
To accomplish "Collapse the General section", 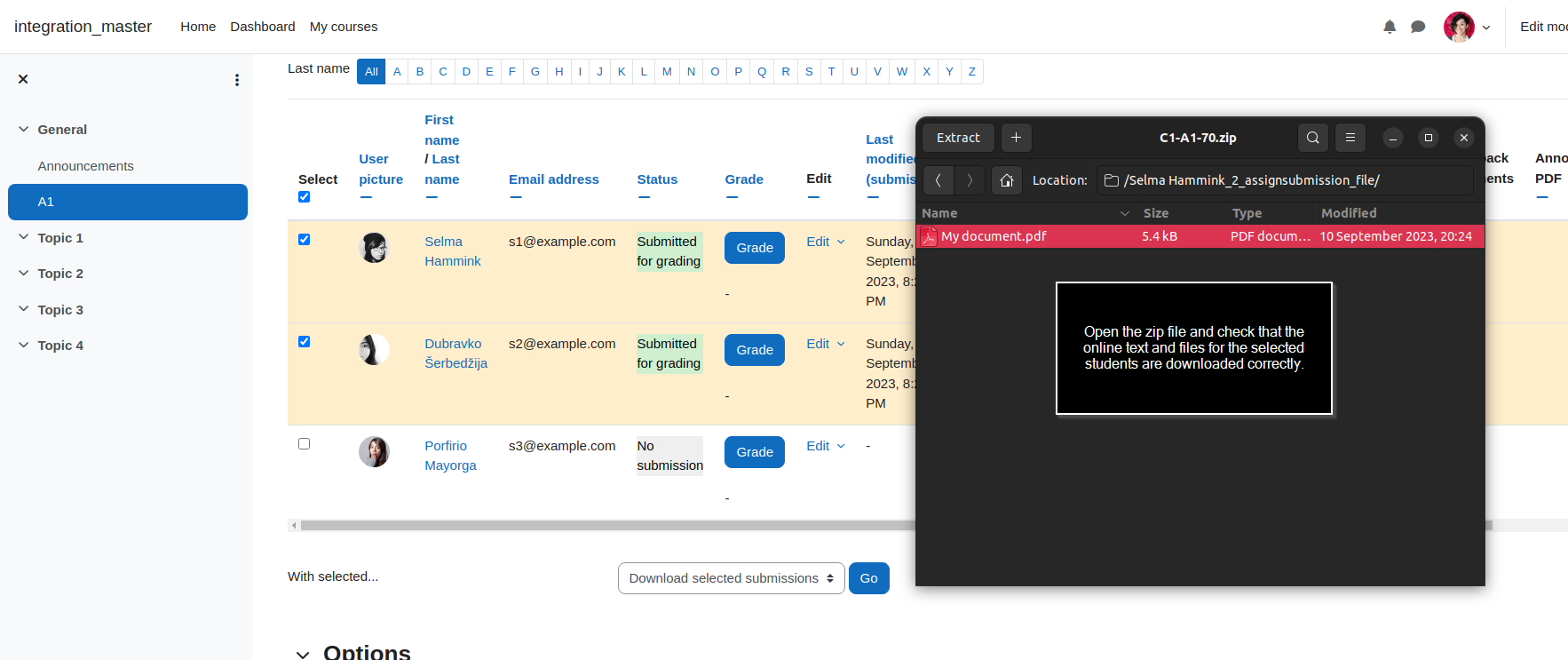I will [x=24, y=130].
